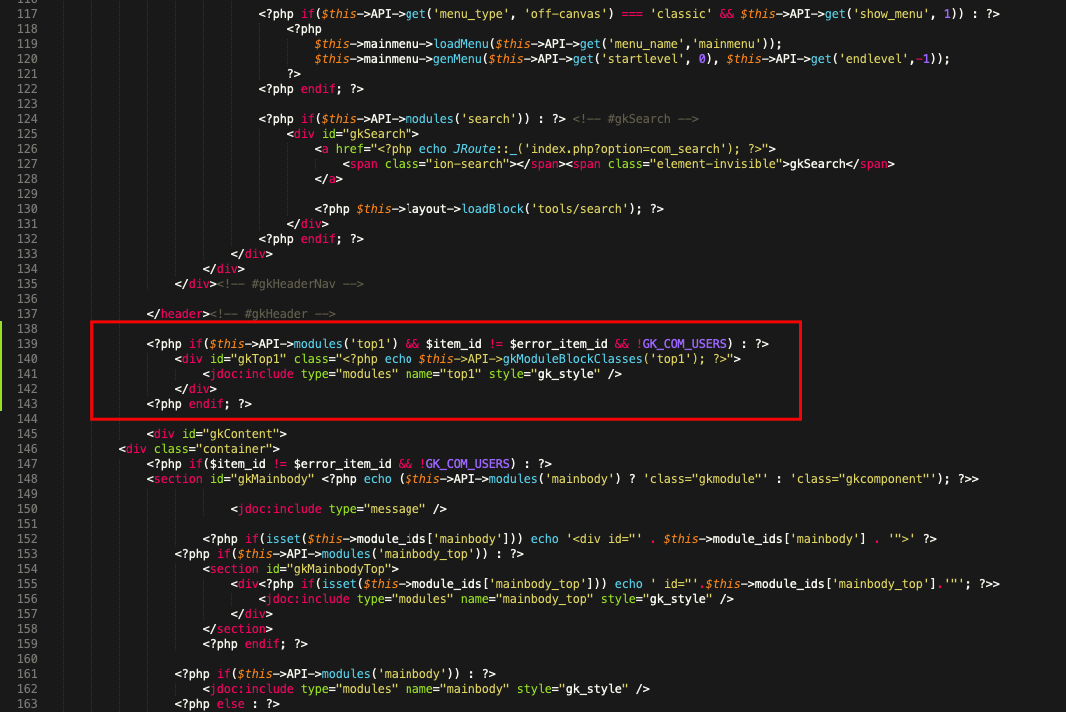This screenshot has width=1066, height=712.
Task: Click $error_item_id on line 139
Action: (x=559, y=344)
